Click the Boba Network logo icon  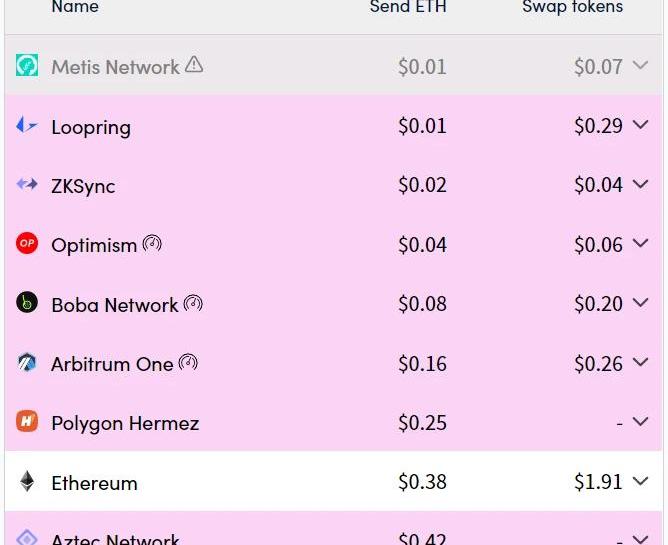coord(27,303)
